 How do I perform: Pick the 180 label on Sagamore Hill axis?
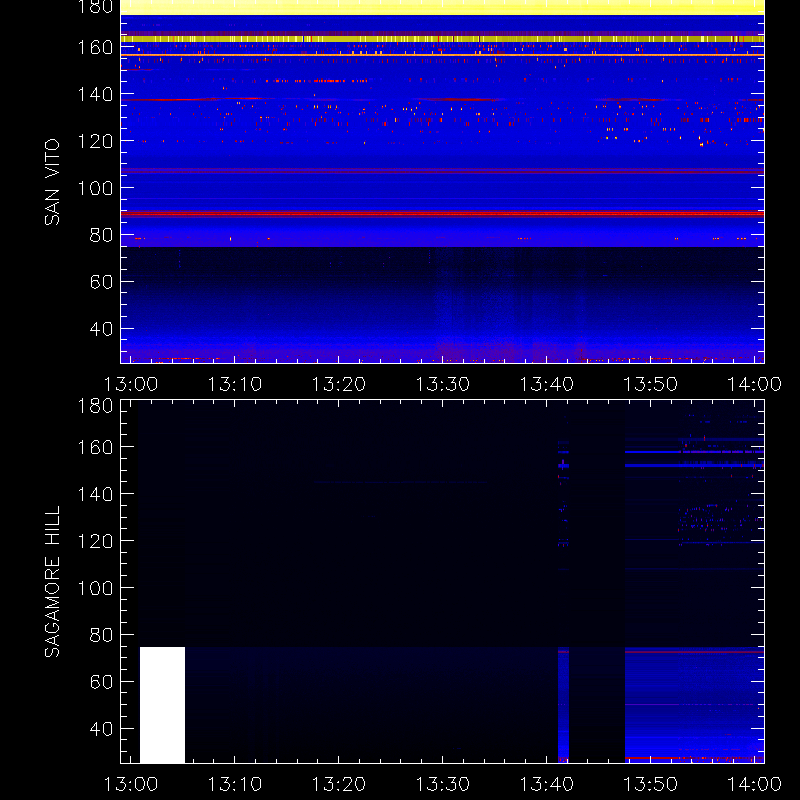click(x=95, y=406)
